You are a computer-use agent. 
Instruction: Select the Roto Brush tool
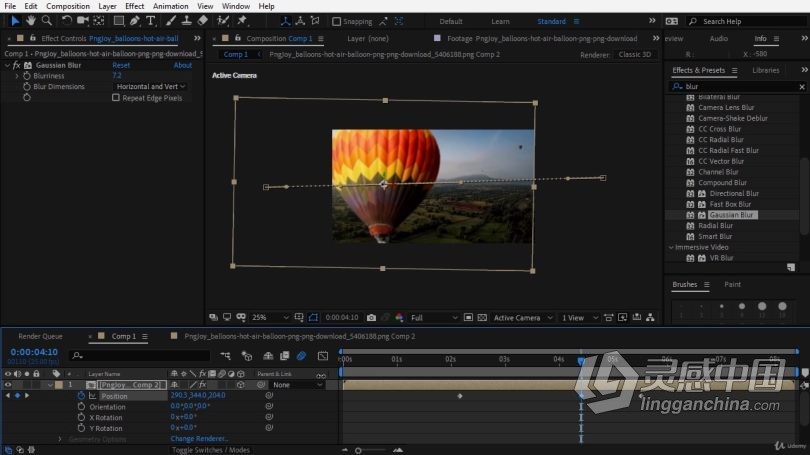223,21
